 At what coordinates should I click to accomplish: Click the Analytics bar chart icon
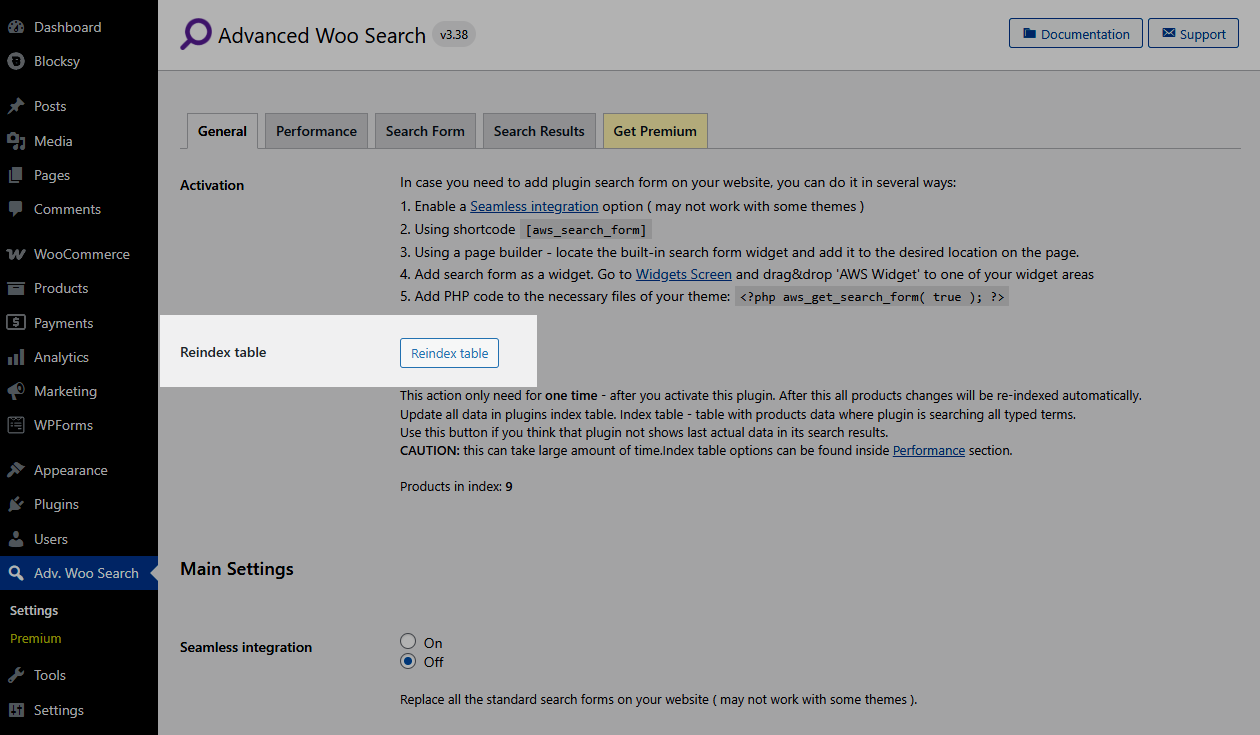click(16, 357)
